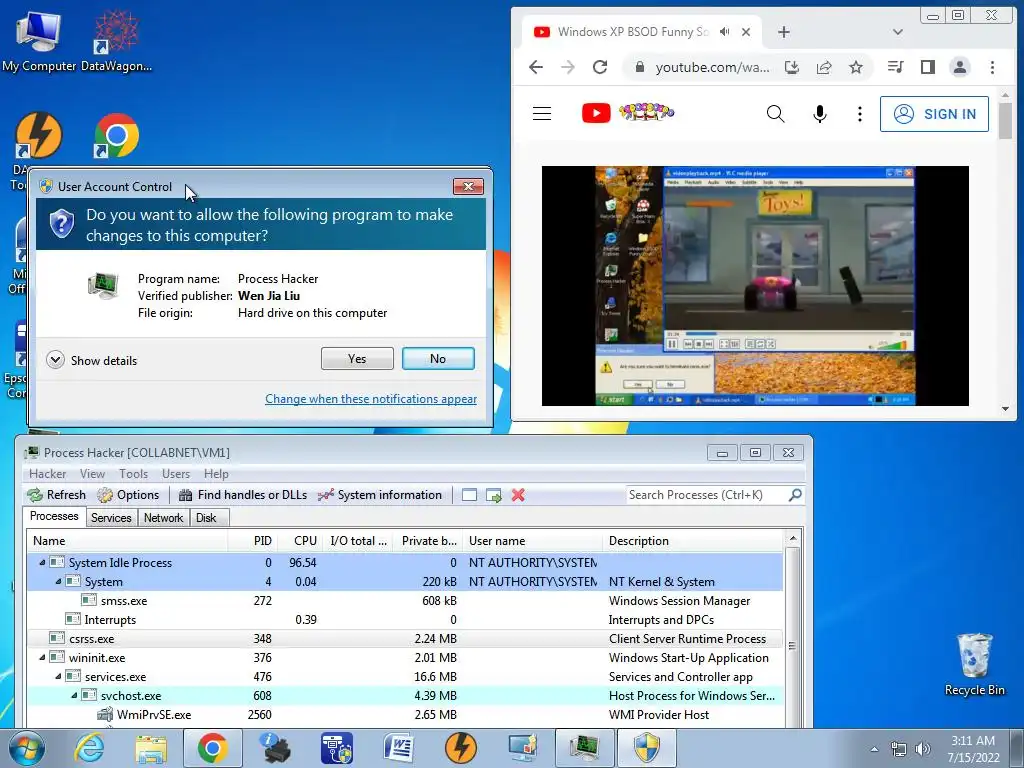Sort processes by CPU column header
1024x768 pixels.
(300, 541)
